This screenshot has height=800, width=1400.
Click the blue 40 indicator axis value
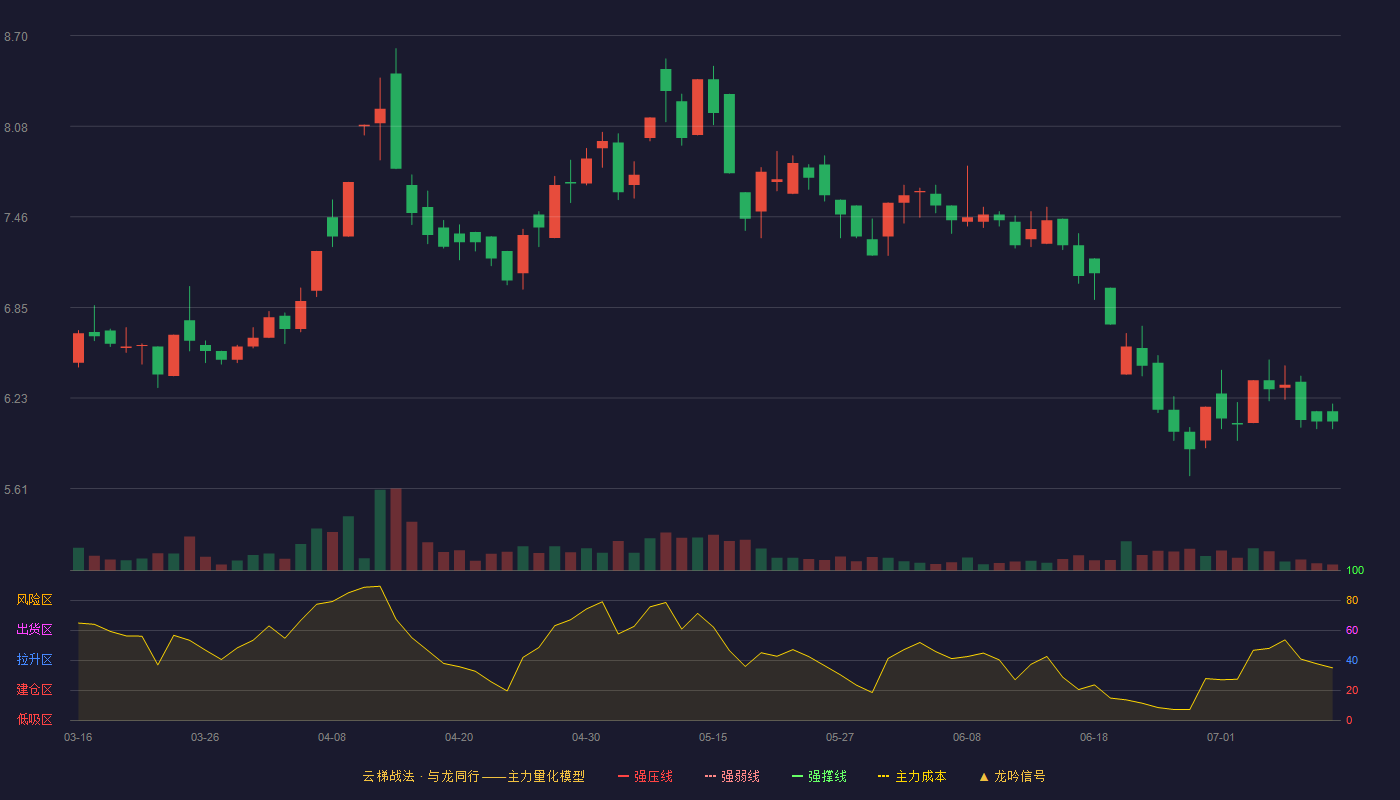coord(1352,660)
